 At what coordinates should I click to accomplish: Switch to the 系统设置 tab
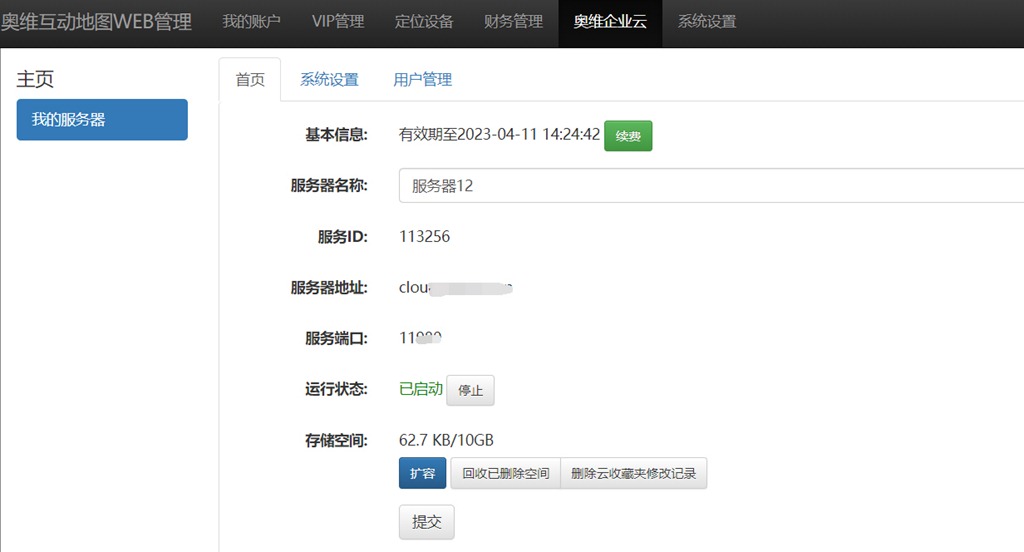coord(329,80)
